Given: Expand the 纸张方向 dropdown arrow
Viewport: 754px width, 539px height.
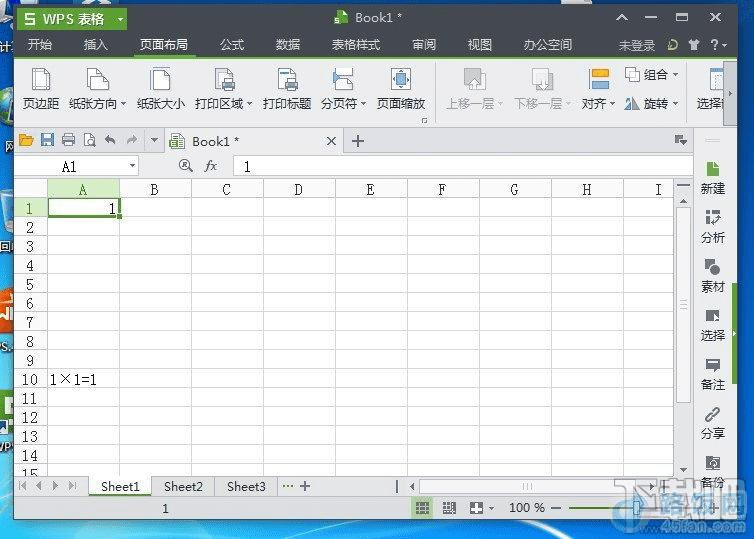Looking at the screenshot, I should [124, 103].
